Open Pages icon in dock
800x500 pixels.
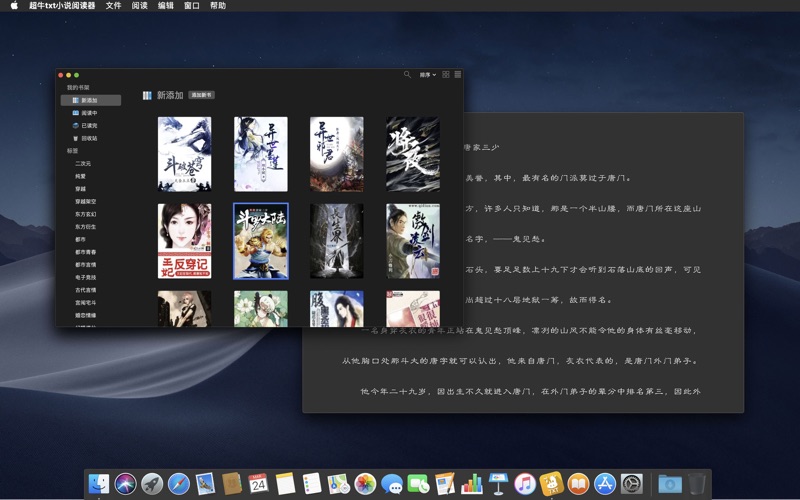[x=445, y=484]
